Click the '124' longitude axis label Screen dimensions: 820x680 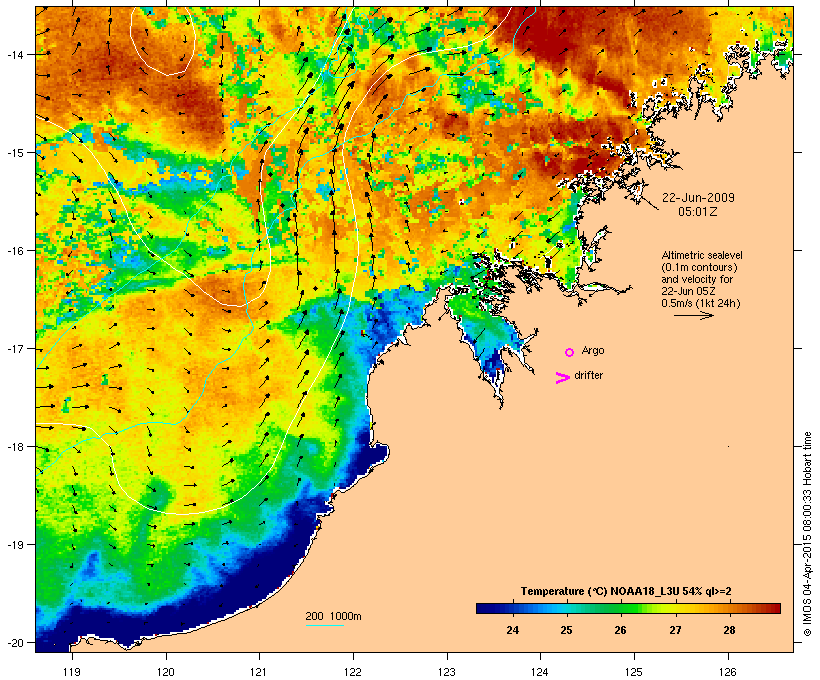click(x=540, y=672)
